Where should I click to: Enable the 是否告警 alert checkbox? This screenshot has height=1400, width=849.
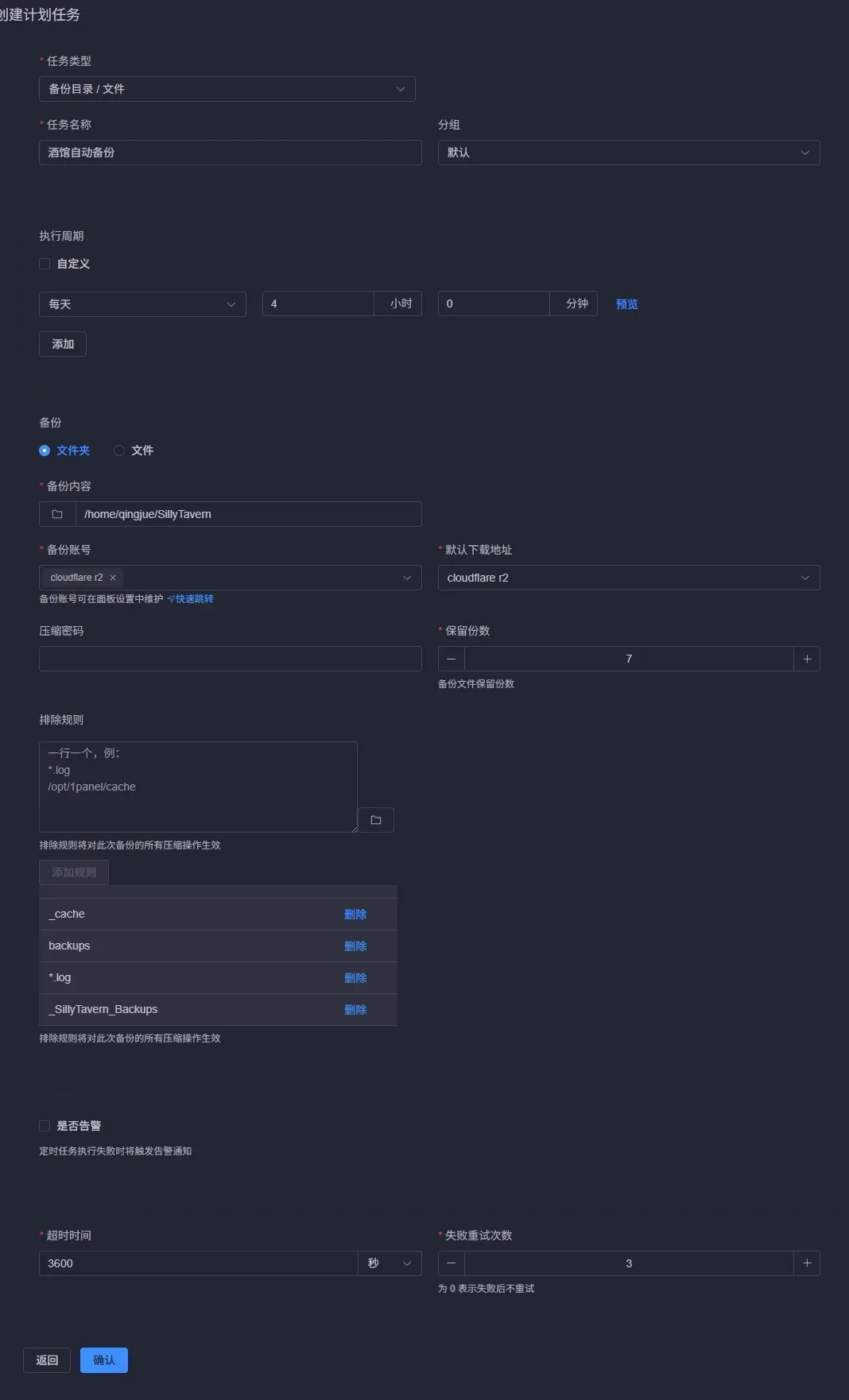coord(45,1126)
